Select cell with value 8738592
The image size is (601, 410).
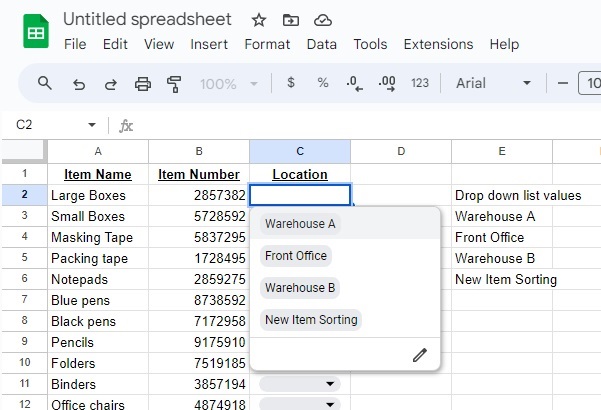tap(199, 300)
